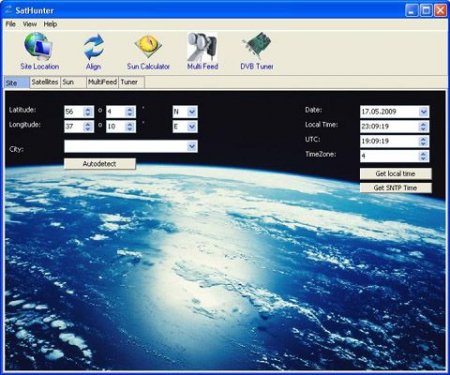Click the Latitude degrees spinner arrows
The height and width of the screenshot is (375, 450).
pyautogui.click(x=88, y=112)
